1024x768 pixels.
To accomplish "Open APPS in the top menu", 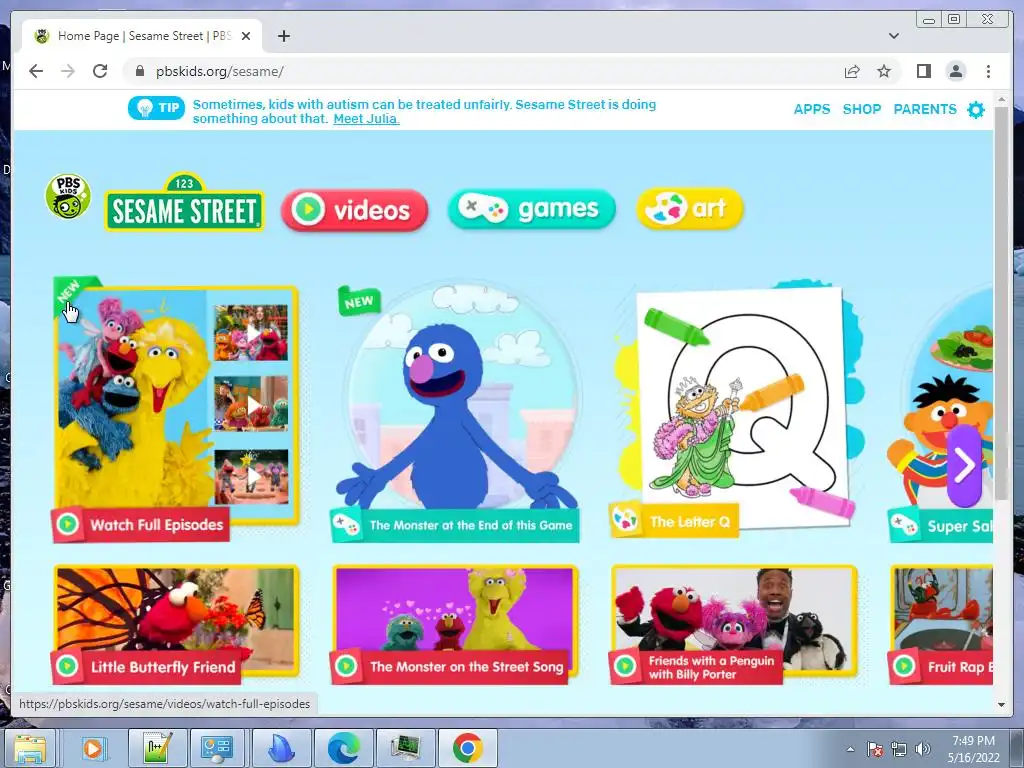I will coord(812,109).
